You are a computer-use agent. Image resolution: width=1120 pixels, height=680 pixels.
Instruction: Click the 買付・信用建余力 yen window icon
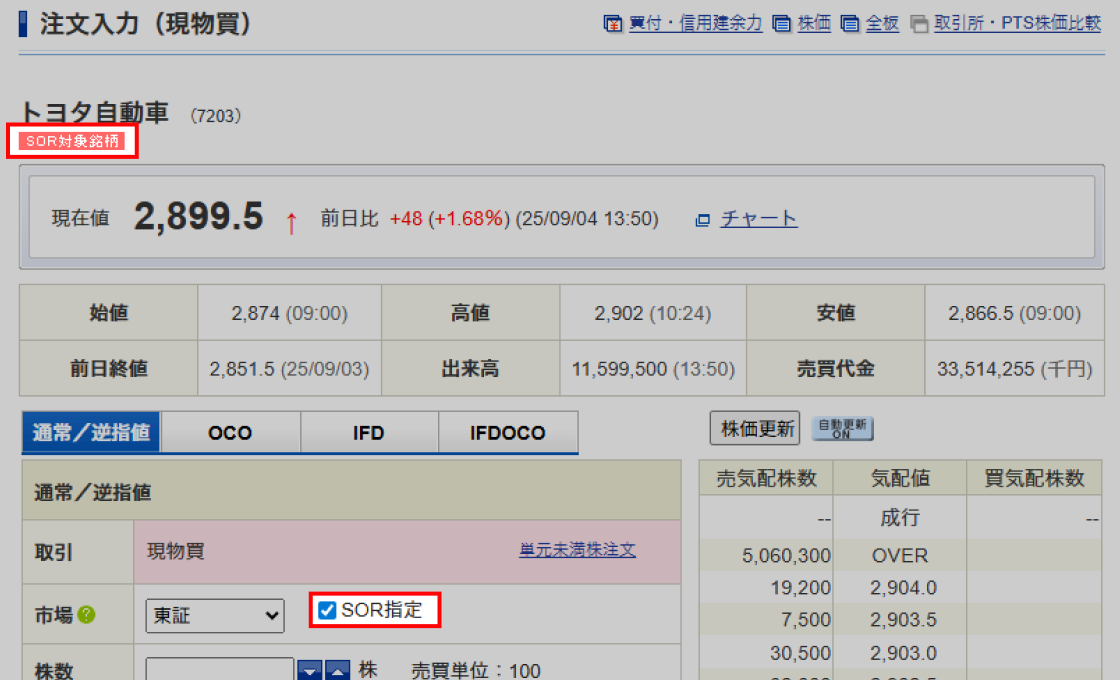613,24
